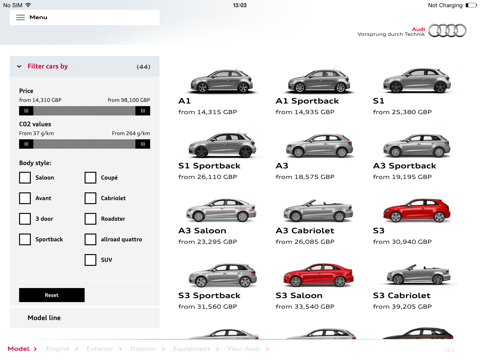
Task: Check the Saloon body style box
Action: coord(25,178)
